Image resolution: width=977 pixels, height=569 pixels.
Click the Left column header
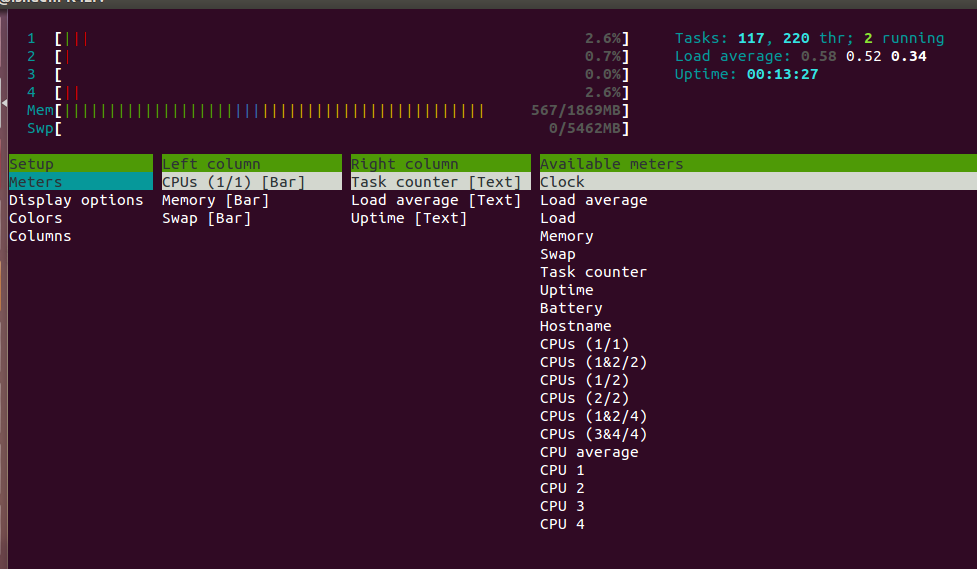[252, 163]
